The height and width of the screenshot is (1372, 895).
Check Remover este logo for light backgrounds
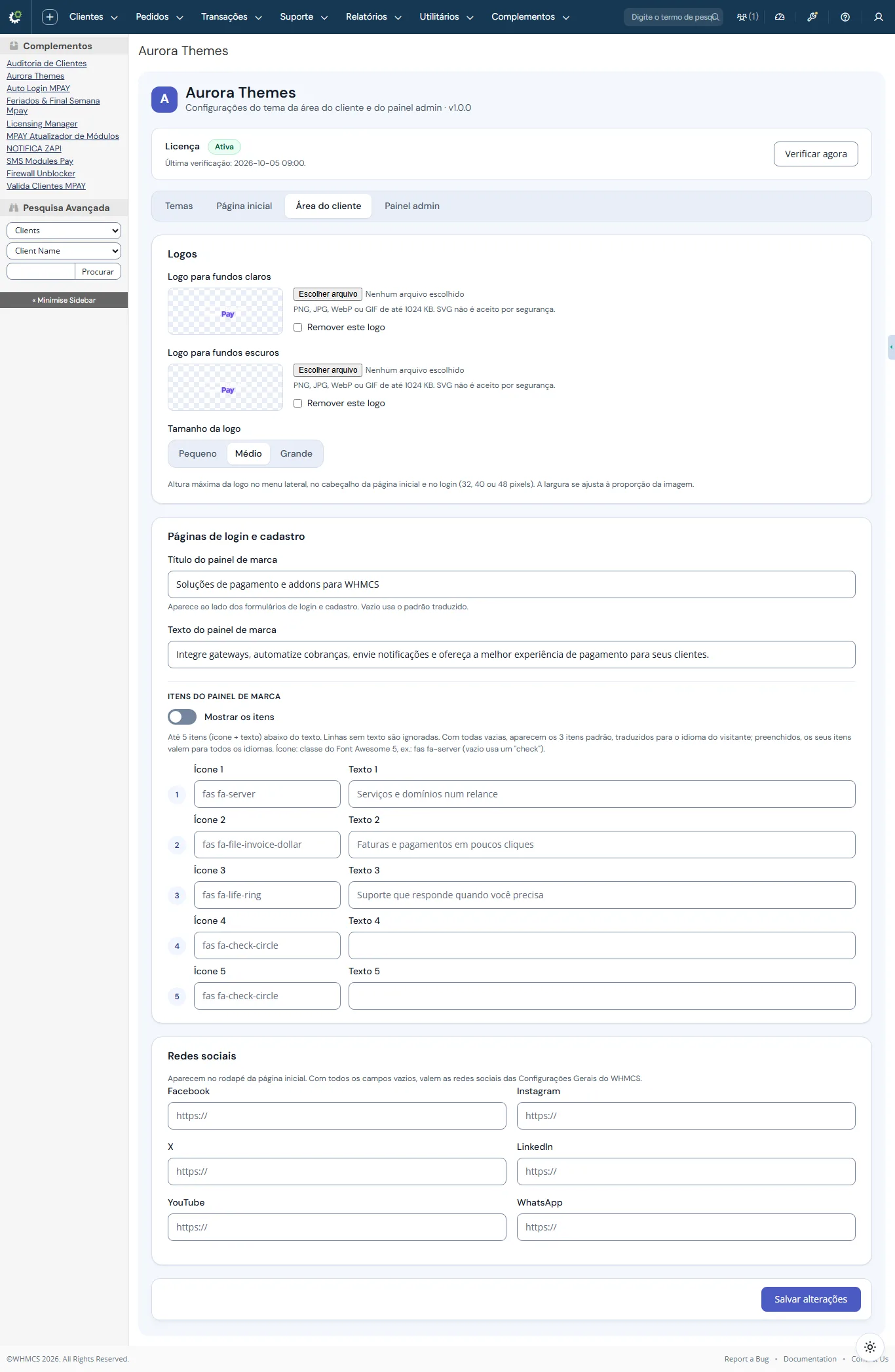pyautogui.click(x=298, y=328)
